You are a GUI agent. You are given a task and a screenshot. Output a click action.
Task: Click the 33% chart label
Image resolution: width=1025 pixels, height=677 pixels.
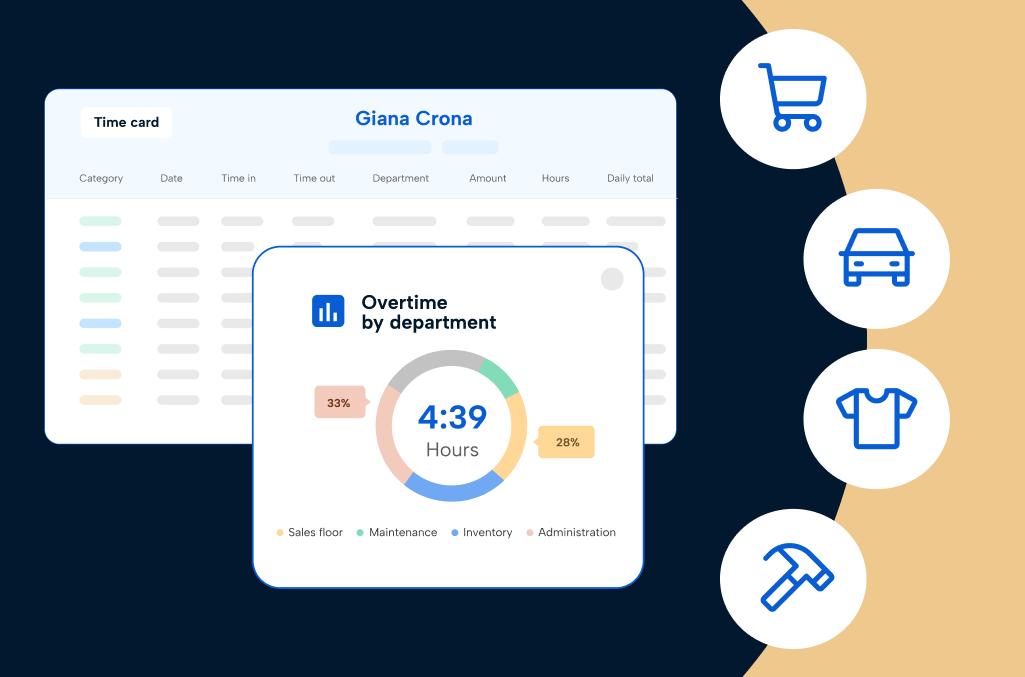(340, 403)
